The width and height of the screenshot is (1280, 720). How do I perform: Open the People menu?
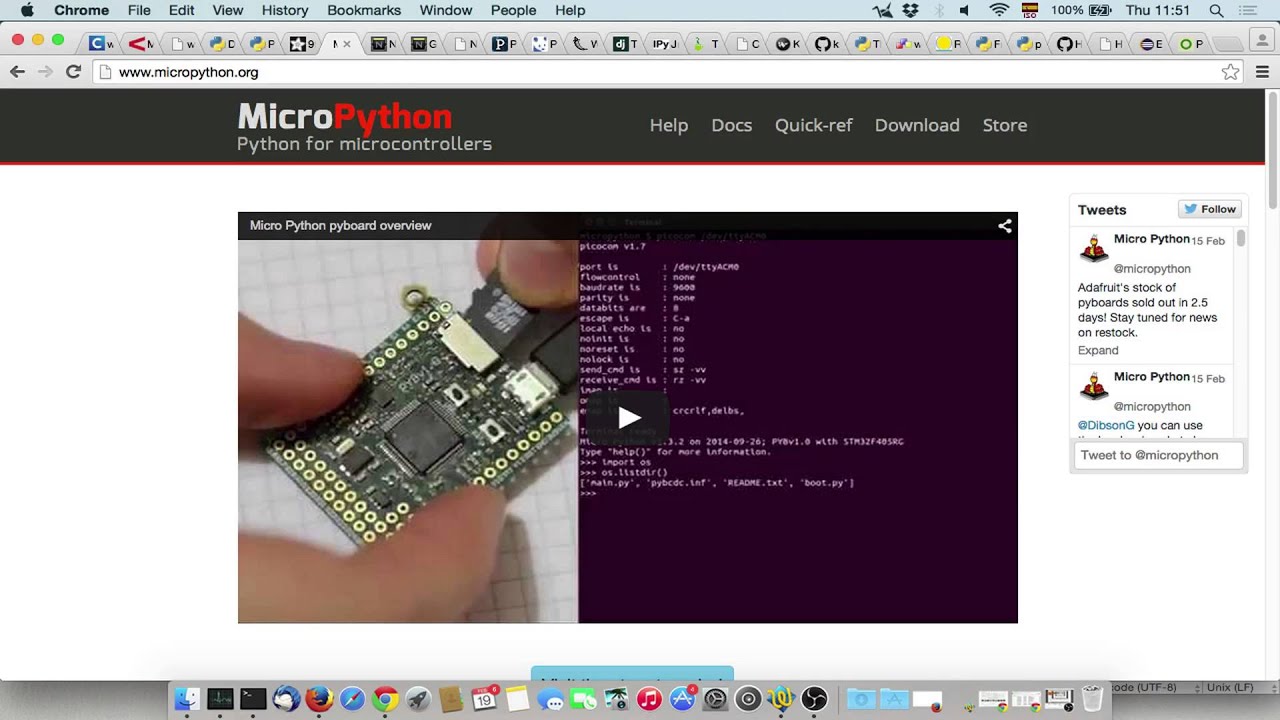(x=514, y=10)
